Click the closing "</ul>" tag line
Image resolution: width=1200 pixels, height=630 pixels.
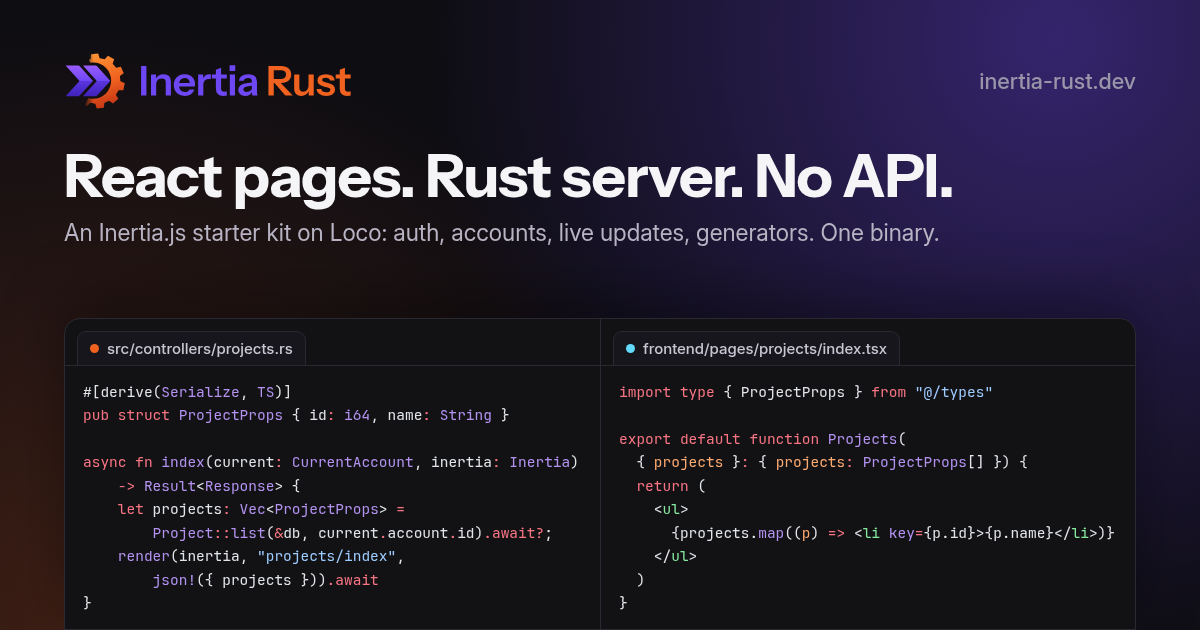675,556
